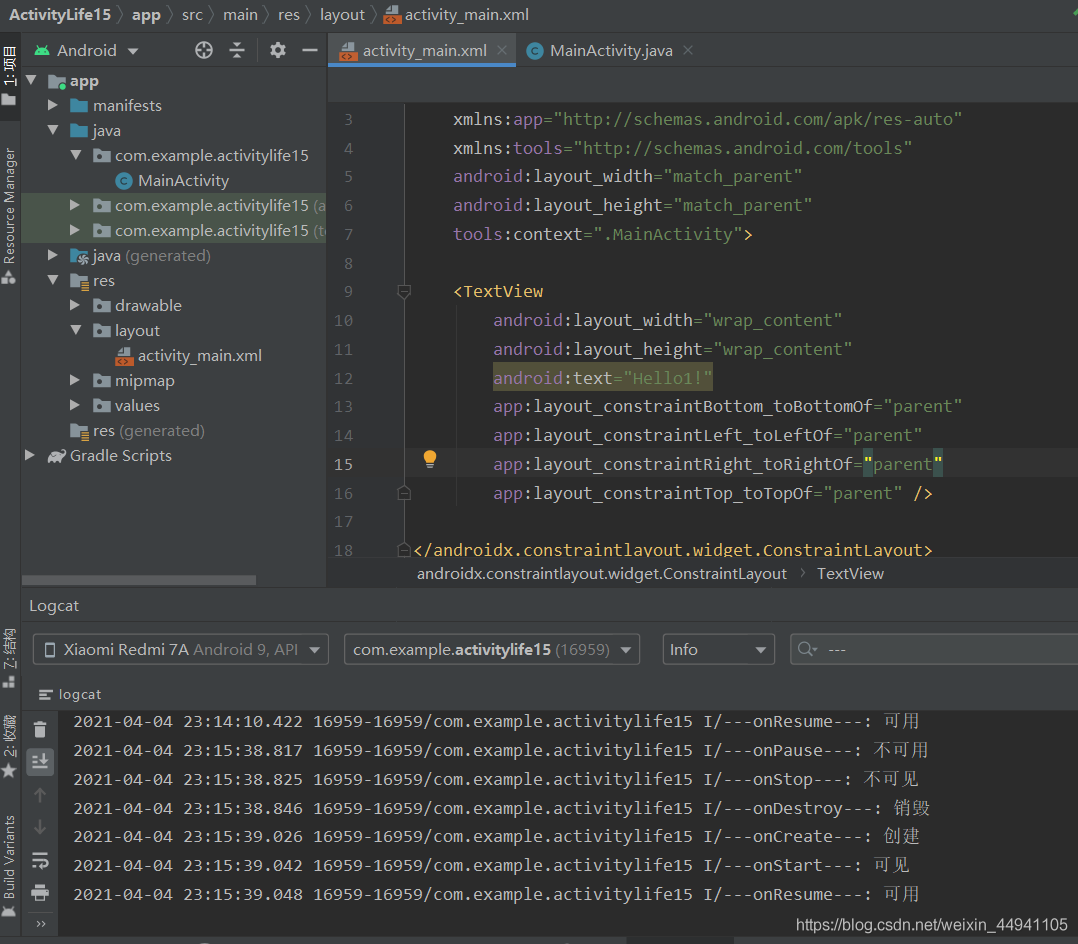Open log level Info dropdown
Image resolution: width=1078 pixels, height=944 pixels.
[x=718, y=649]
